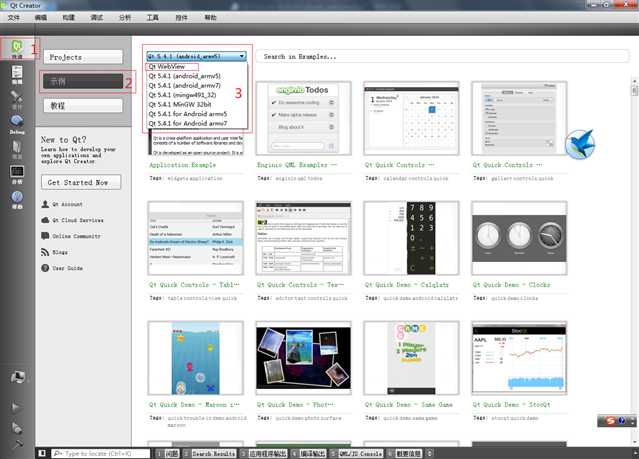
Task: Open the 概要信息 output pane
Action: [405, 453]
